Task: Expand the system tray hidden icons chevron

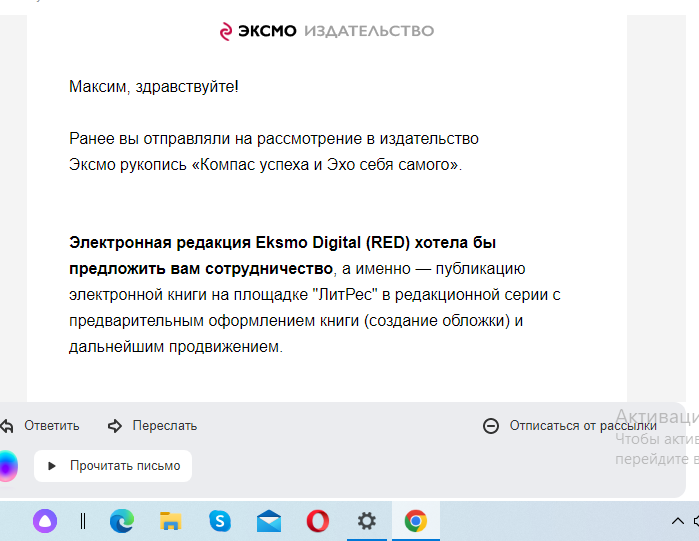Action: (678, 521)
